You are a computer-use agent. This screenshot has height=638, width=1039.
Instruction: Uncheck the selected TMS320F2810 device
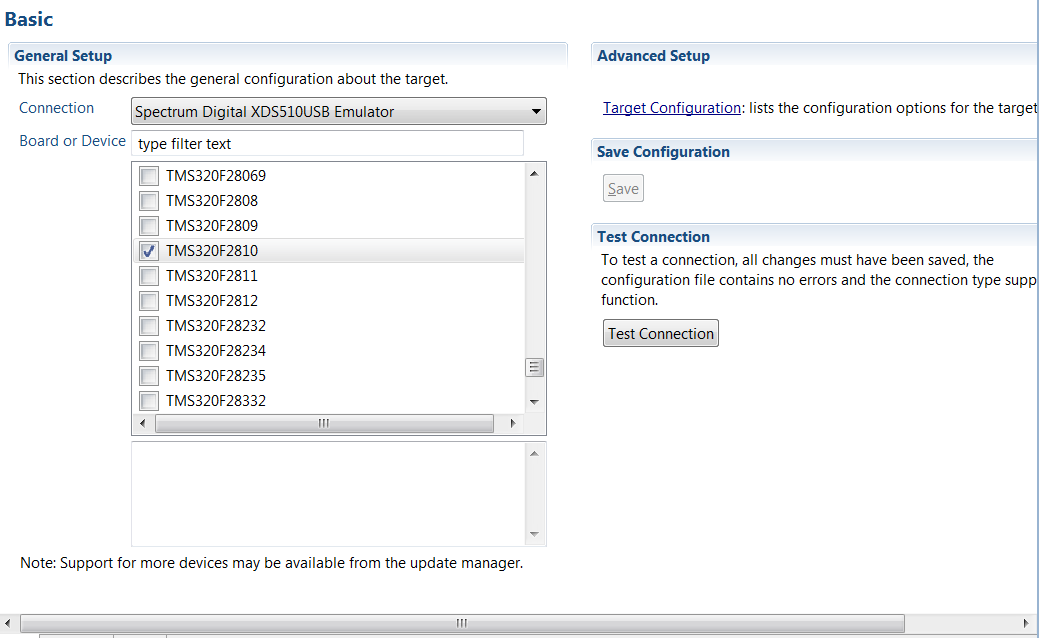tap(148, 250)
